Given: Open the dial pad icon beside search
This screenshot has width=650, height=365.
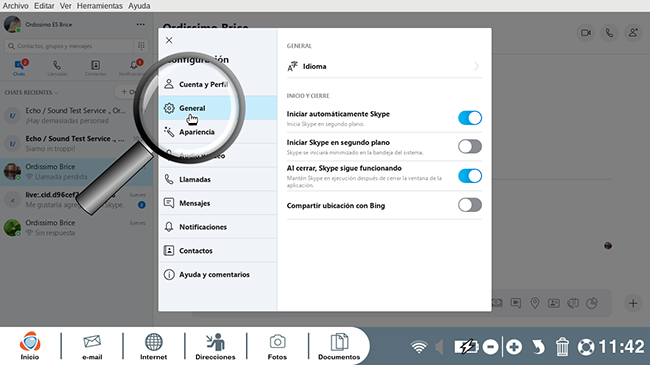Looking at the screenshot, I should (141, 46).
